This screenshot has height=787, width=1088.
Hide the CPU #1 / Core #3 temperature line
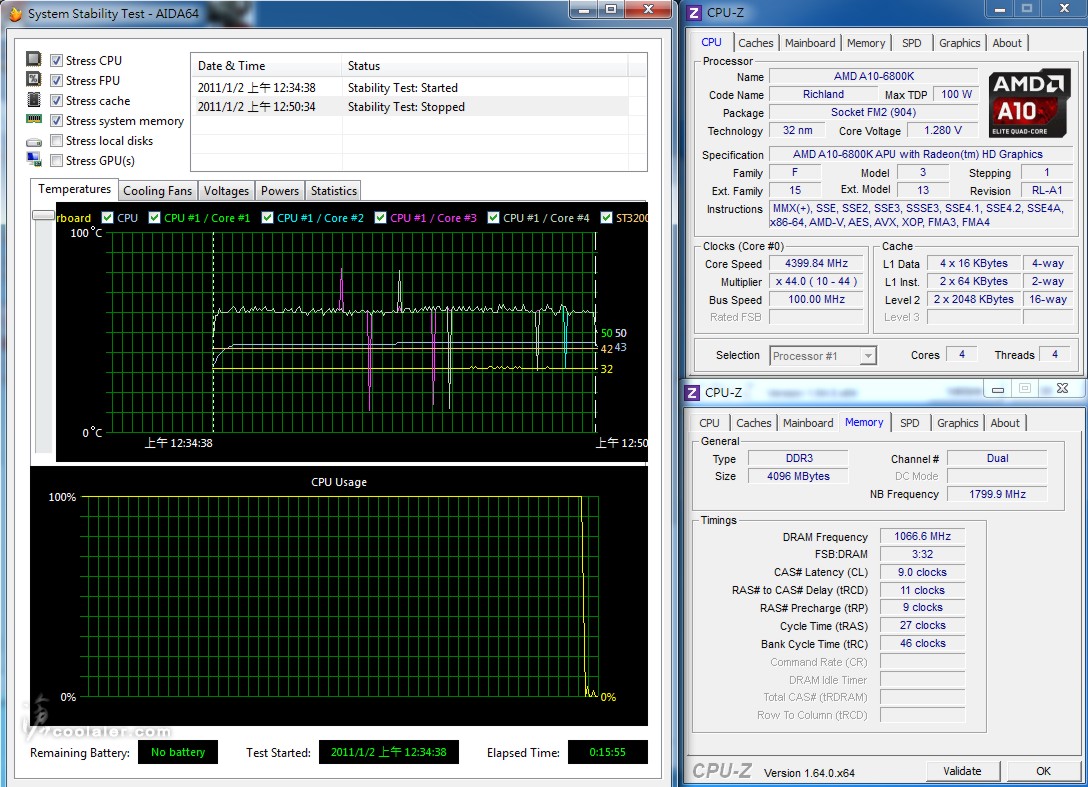380,217
